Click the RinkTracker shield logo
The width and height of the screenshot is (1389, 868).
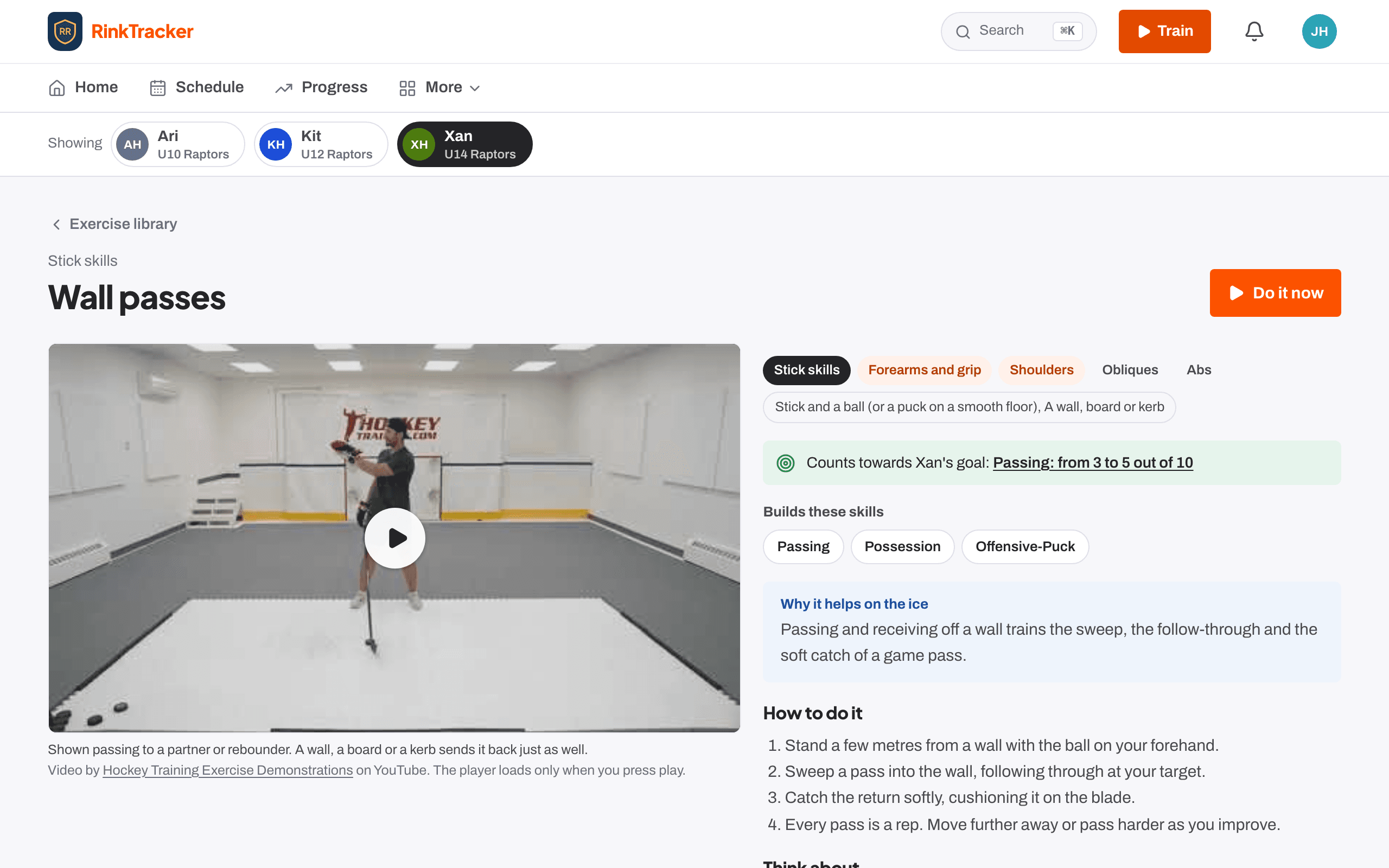coord(65,31)
